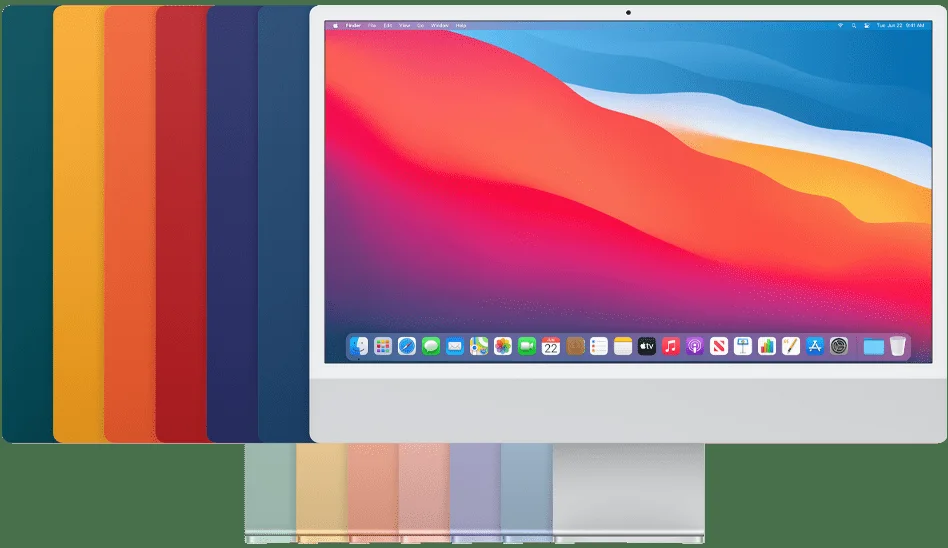This screenshot has width=948, height=548.
Task: Open the Help menu
Action: click(461, 25)
